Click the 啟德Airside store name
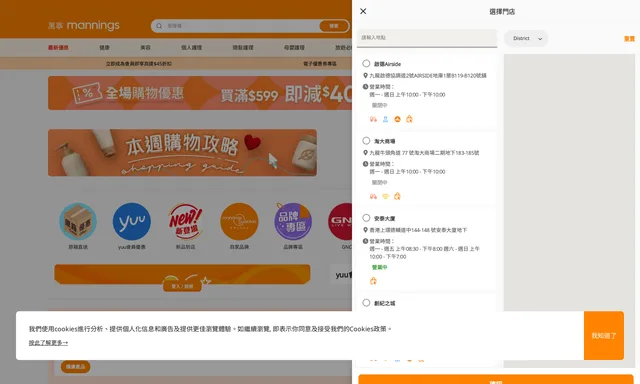640x384 pixels. pos(387,64)
